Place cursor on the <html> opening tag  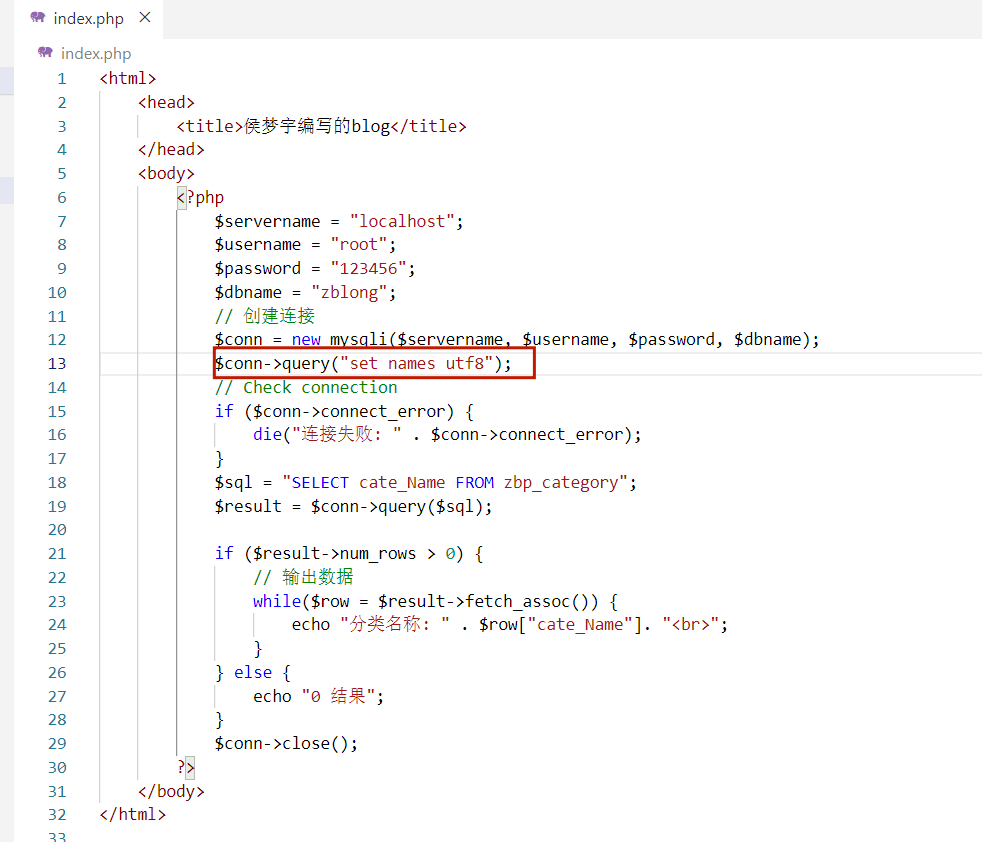(x=128, y=79)
